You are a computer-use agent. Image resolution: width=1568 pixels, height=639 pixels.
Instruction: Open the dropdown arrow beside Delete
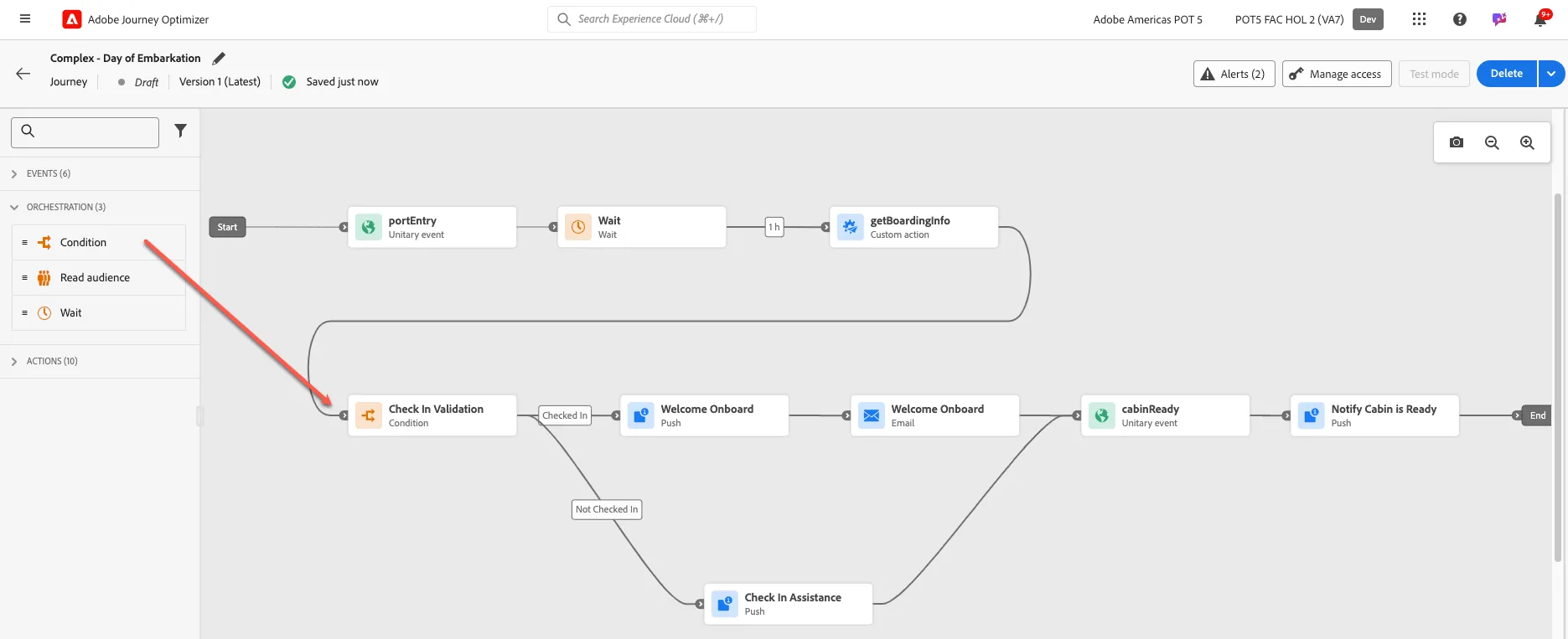[x=1551, y=74]
